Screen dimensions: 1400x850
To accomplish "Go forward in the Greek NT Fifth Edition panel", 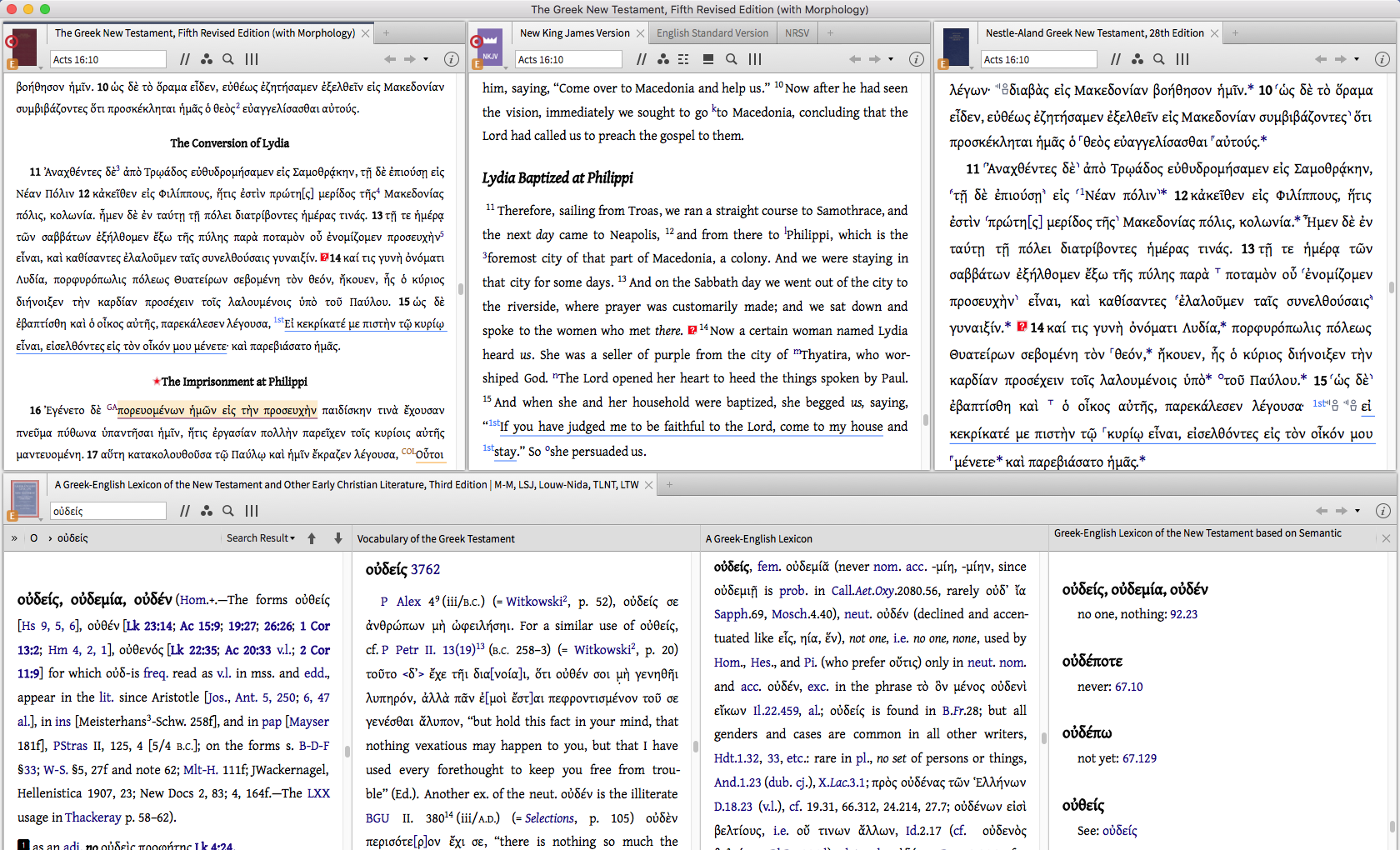I will coord(409,59).
